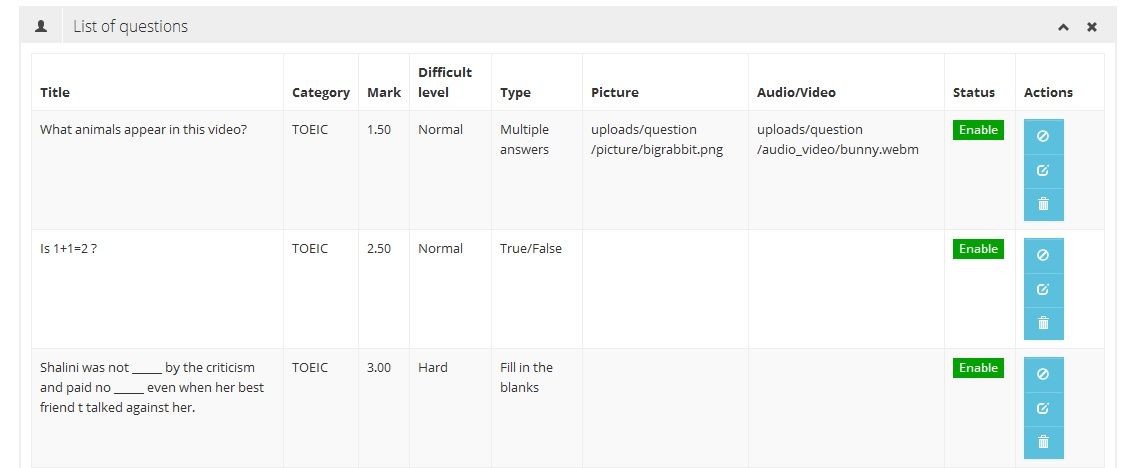This screenshot has height=468, width=1137.
Task: Edit the 'Is 1+1=2 ?' question
Action: coord(1043,289)
